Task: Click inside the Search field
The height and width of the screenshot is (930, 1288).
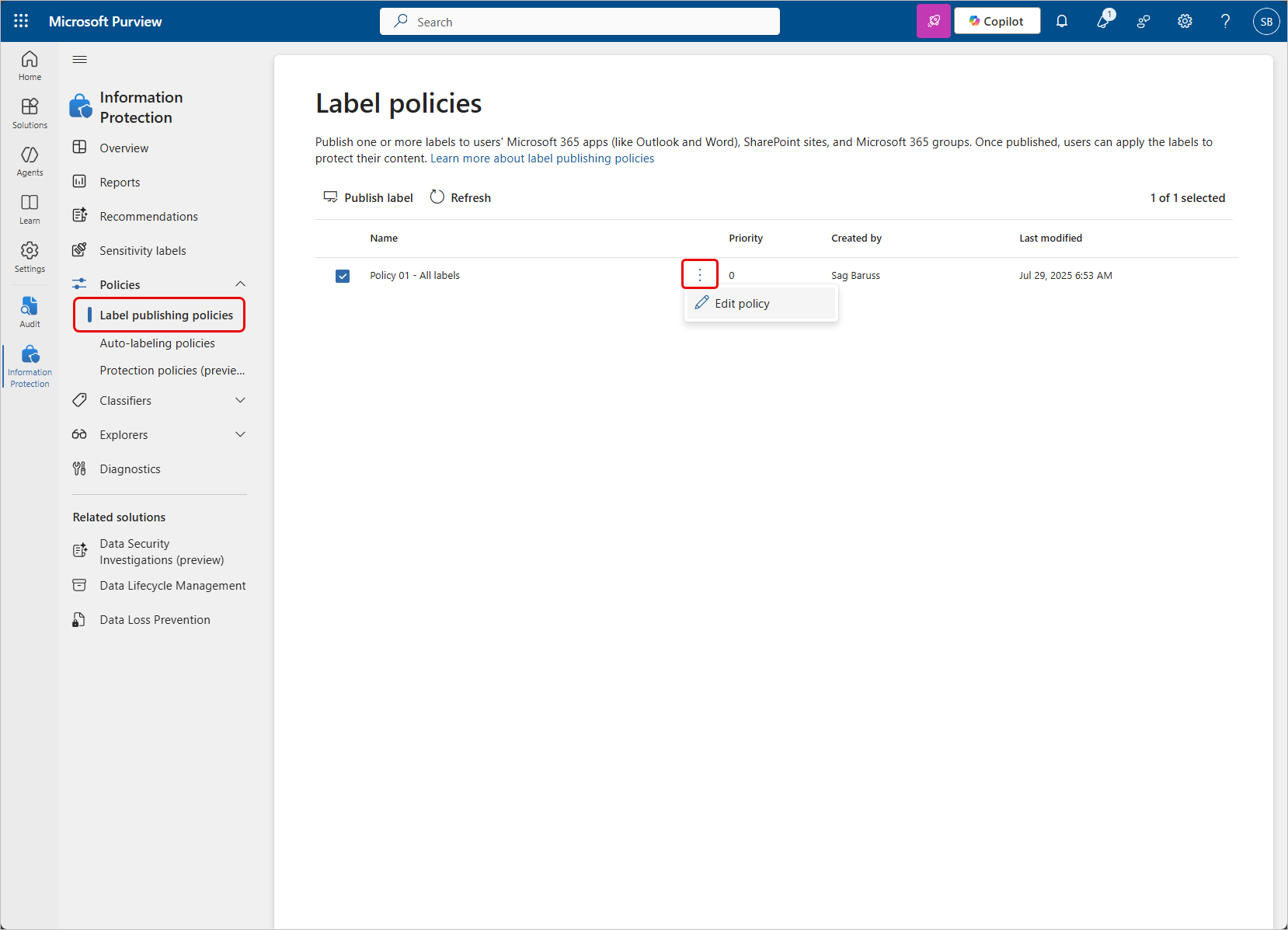Action: tap(579, 21)
